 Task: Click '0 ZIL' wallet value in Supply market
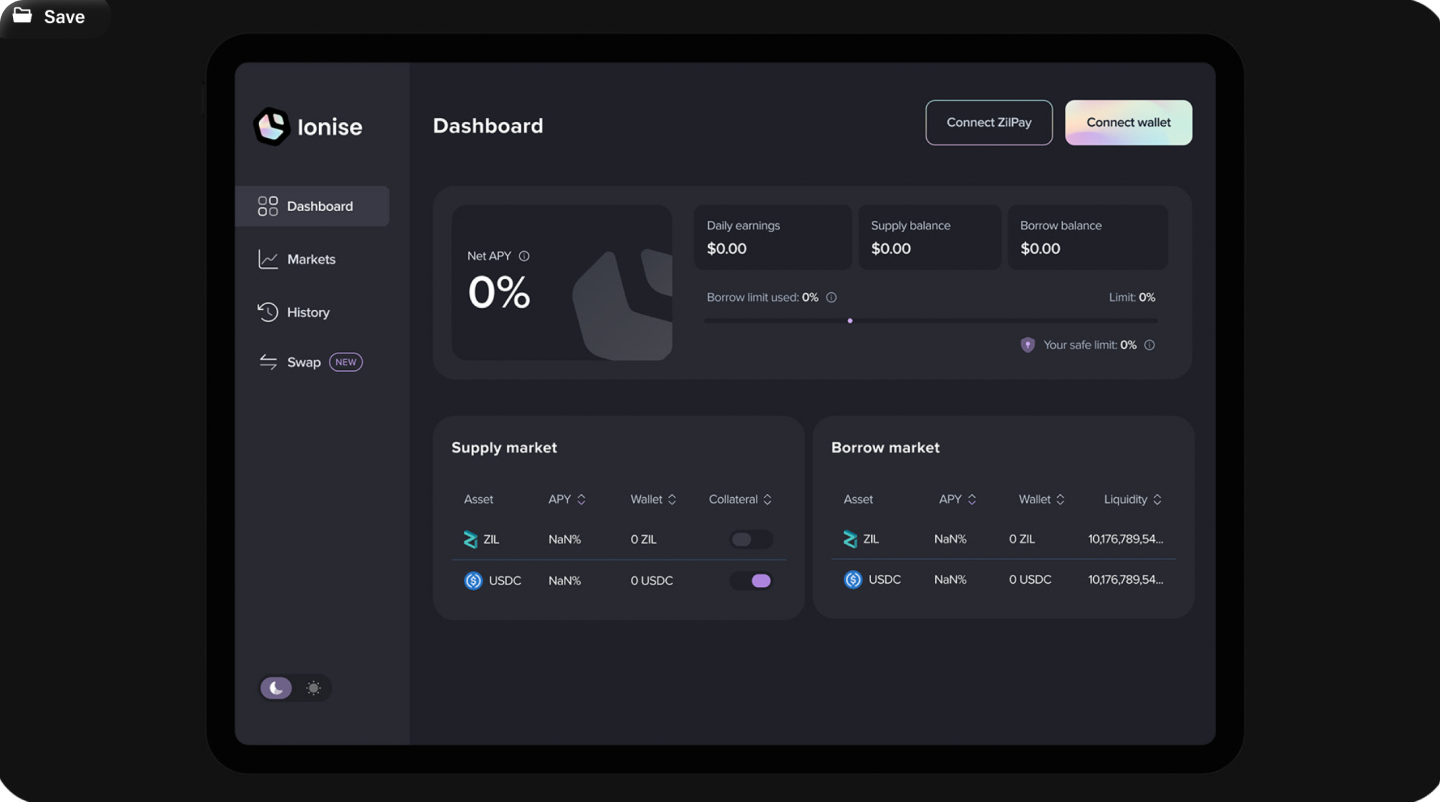(x=644, y=539)
